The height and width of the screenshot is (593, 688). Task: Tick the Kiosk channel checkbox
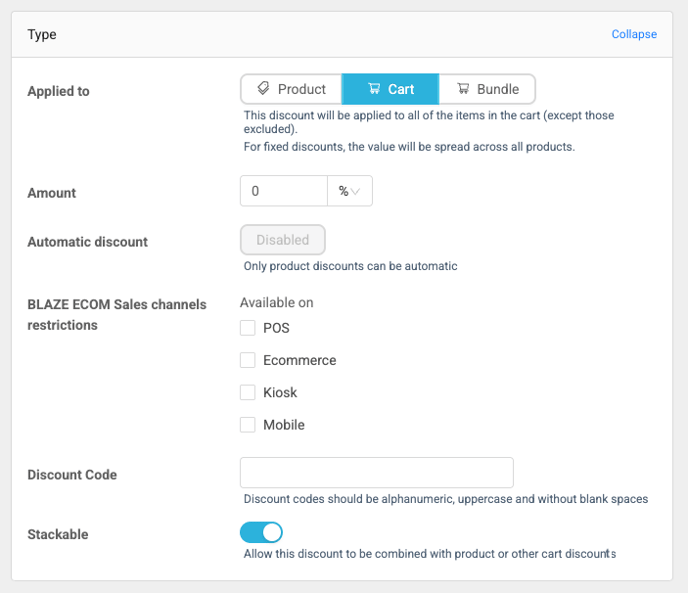click(248, 393)
